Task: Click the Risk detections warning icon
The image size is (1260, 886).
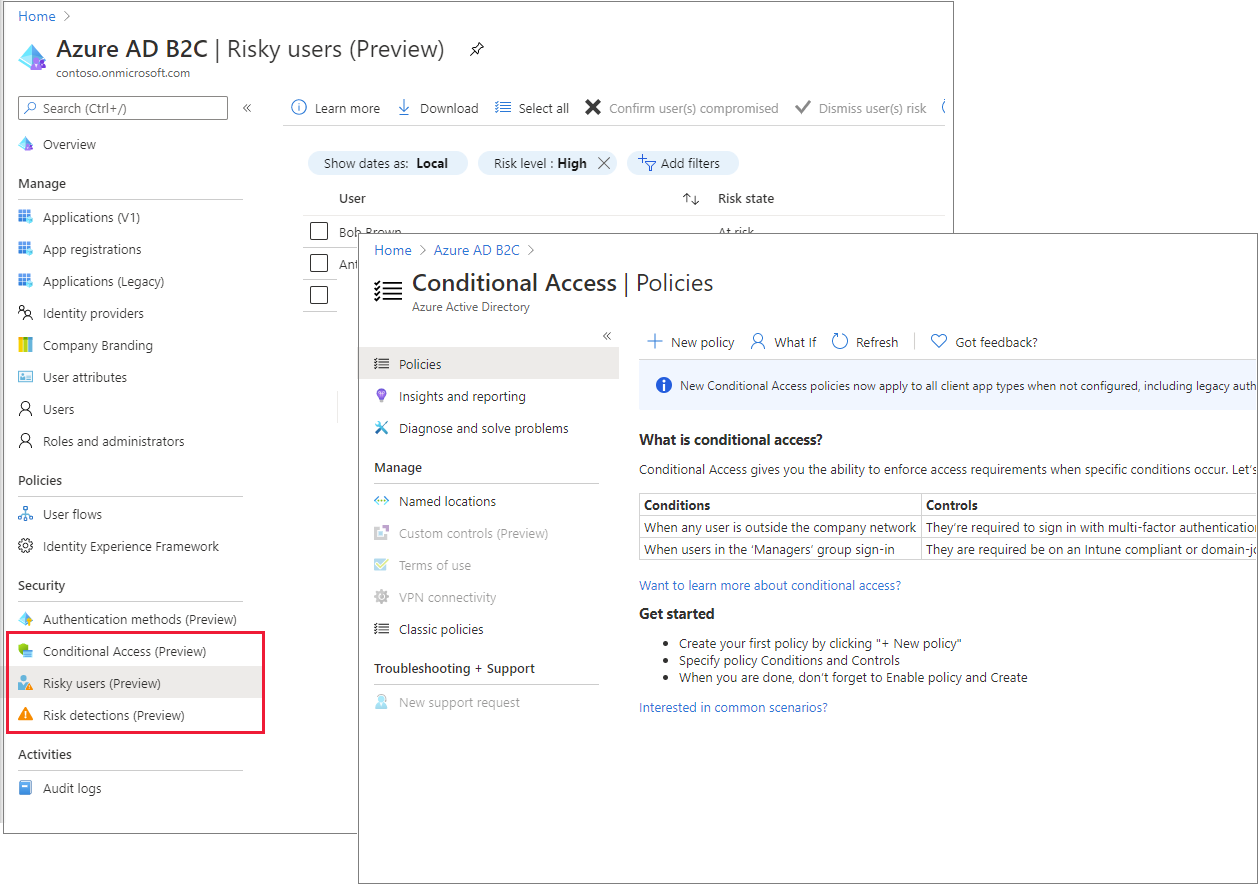Action: (x=26, y=715)
